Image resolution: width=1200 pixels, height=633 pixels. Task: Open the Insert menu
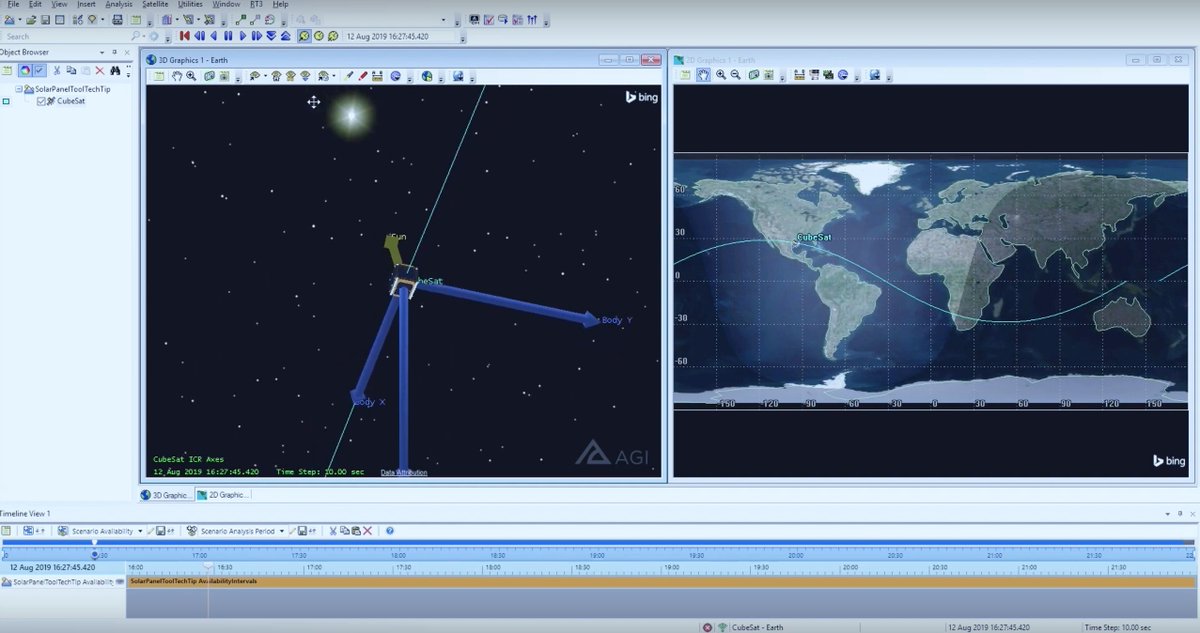(x=86, y=4)
